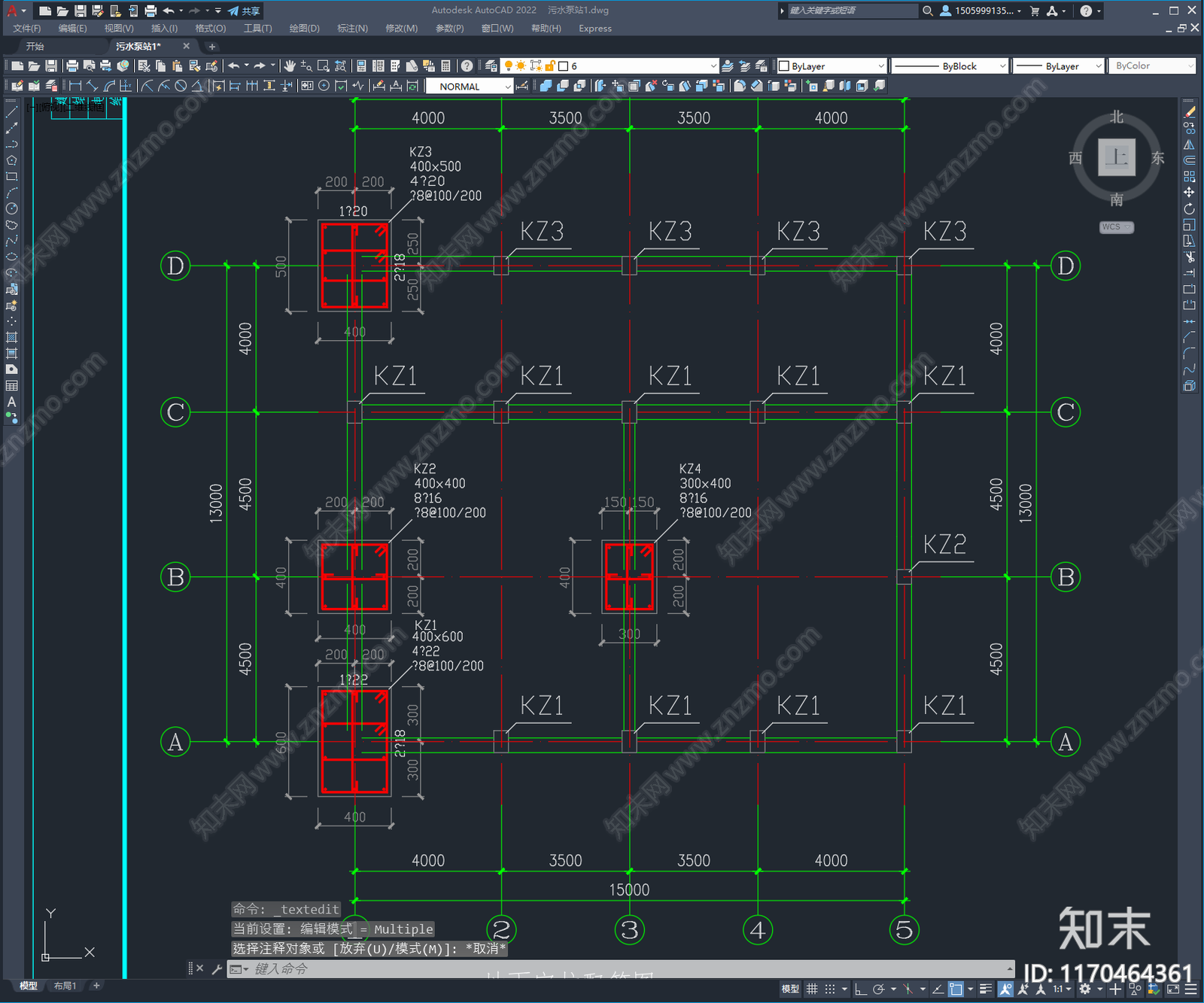Click the customization hamburger icon in status bar

(x=1190, y=989)
